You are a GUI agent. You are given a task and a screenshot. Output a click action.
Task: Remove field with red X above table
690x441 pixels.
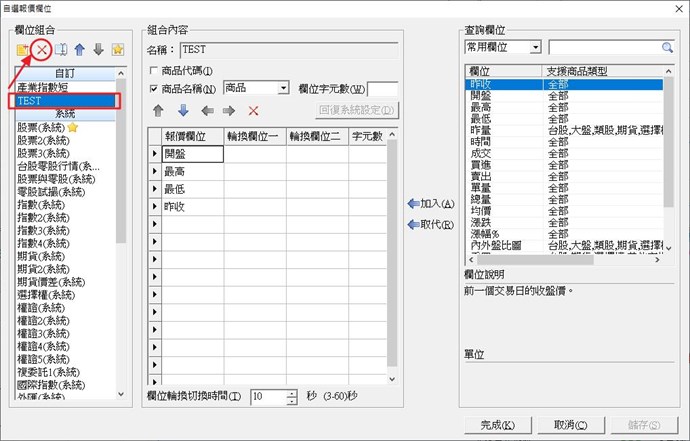pyautogui.click(x=253, y=111)
